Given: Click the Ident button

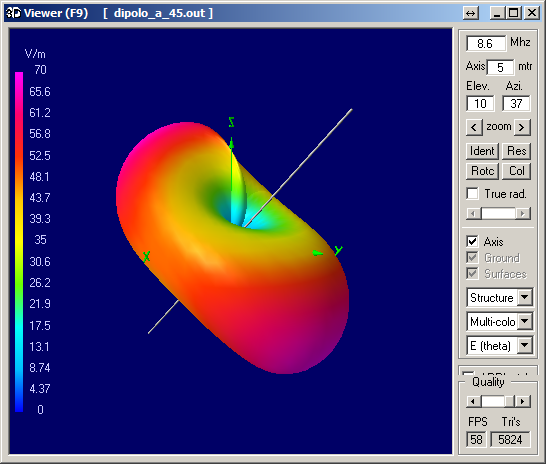Looking at the screenshot, I should (482, 151).
